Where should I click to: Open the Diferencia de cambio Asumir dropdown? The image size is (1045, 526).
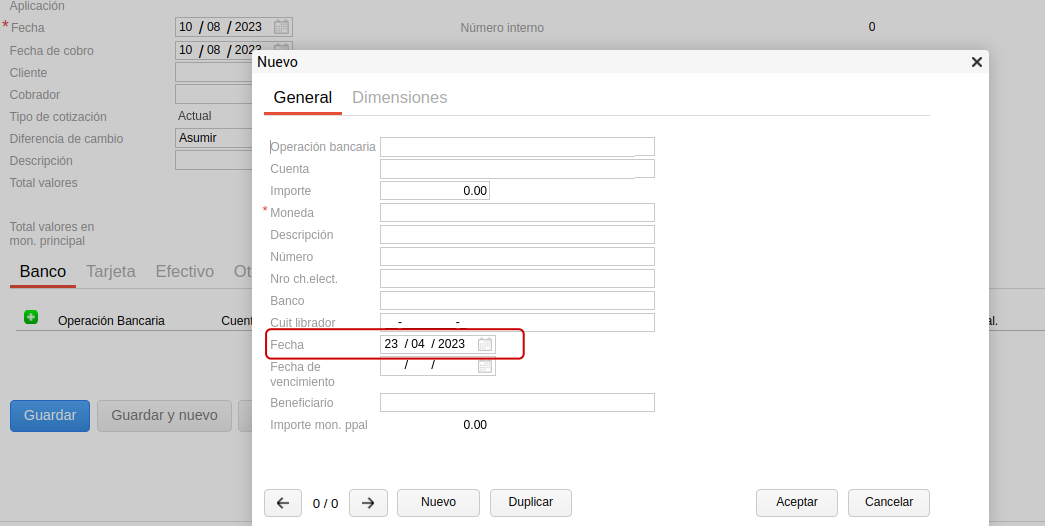(213, 138)
